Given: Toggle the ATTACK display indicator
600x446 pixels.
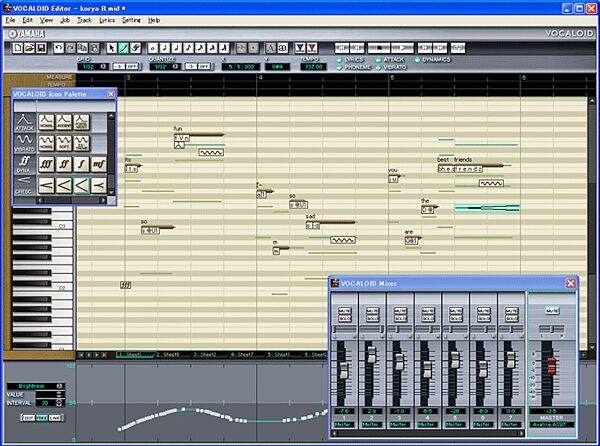Looking at the screenshot, I should pos(378,60).
